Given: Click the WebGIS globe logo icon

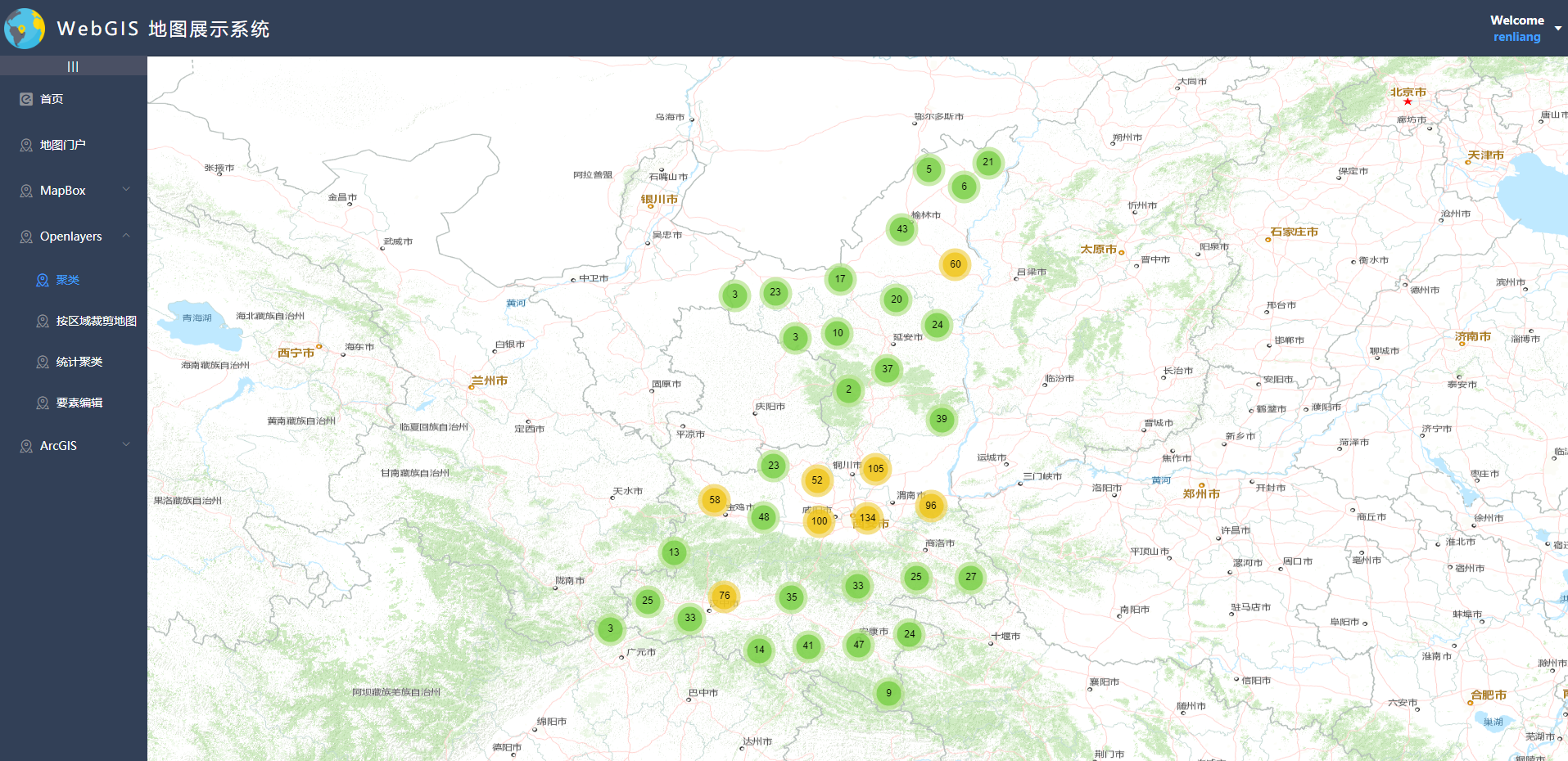Looking at the screenshot, I should click(x=25, y=29).
